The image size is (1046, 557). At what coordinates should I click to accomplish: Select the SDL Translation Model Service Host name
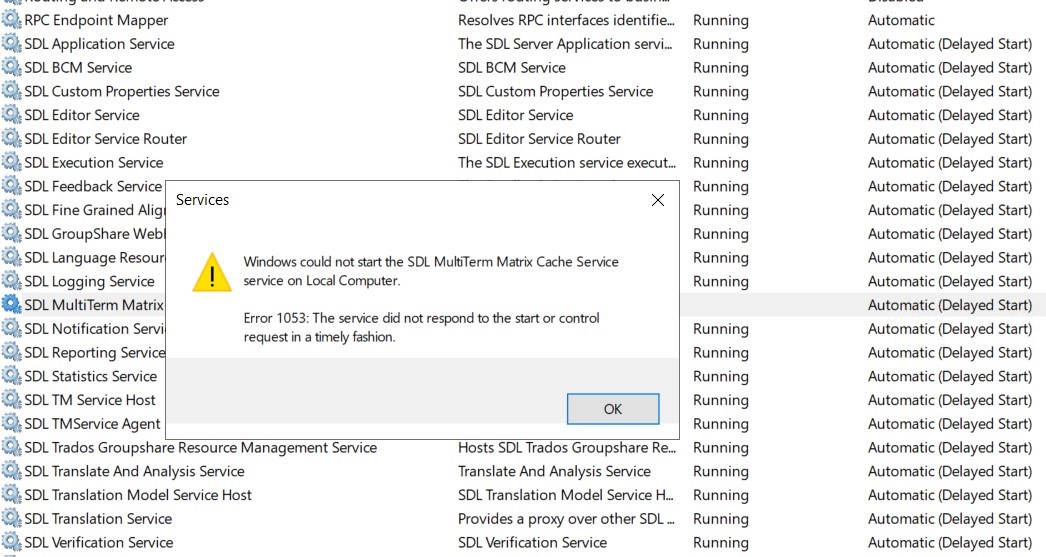click(x=138, y=495)
